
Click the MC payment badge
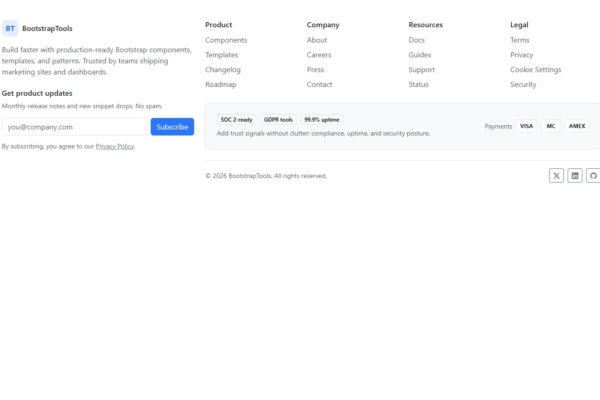coord(551,126)
